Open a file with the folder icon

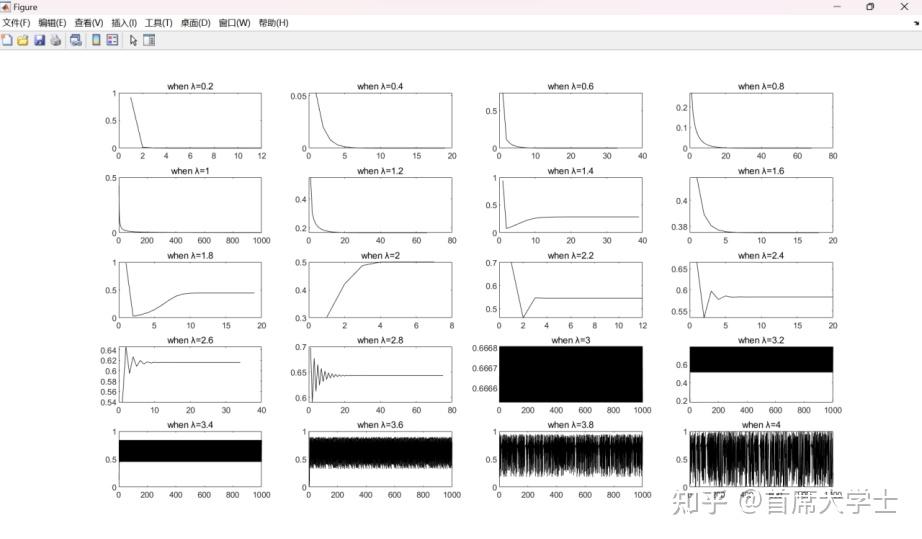point(23,40)
